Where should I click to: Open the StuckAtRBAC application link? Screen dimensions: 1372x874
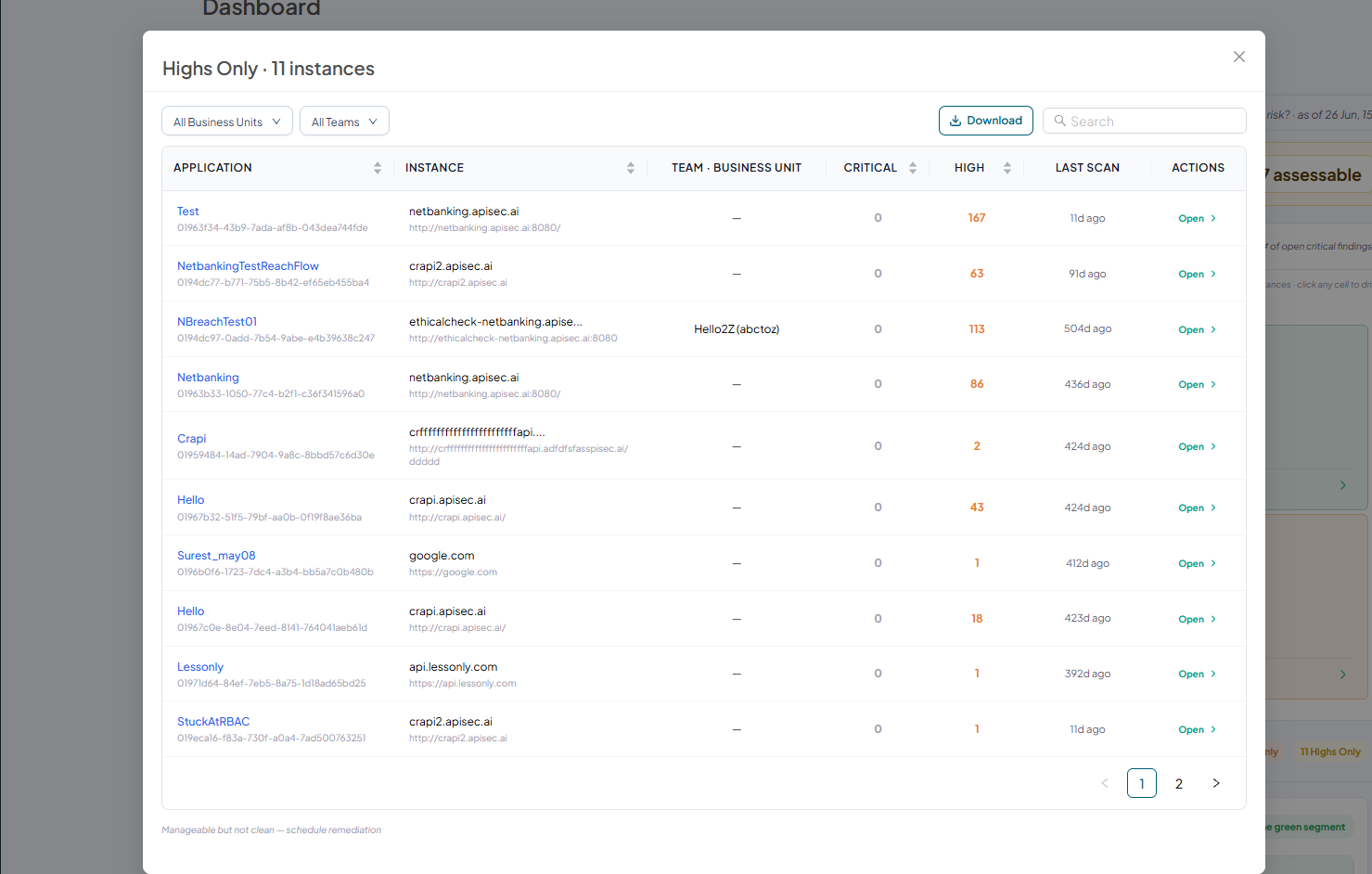(x=213, y=722)
